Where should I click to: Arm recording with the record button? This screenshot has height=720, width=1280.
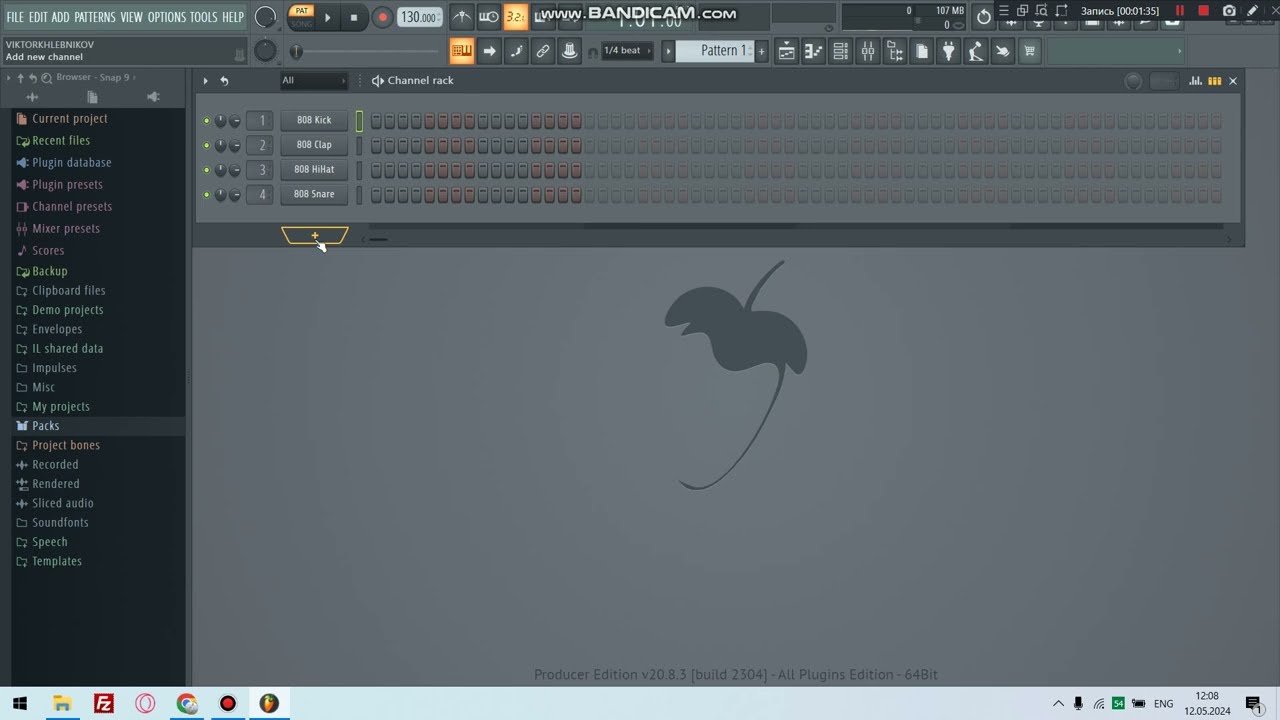[x=382, y=17]
